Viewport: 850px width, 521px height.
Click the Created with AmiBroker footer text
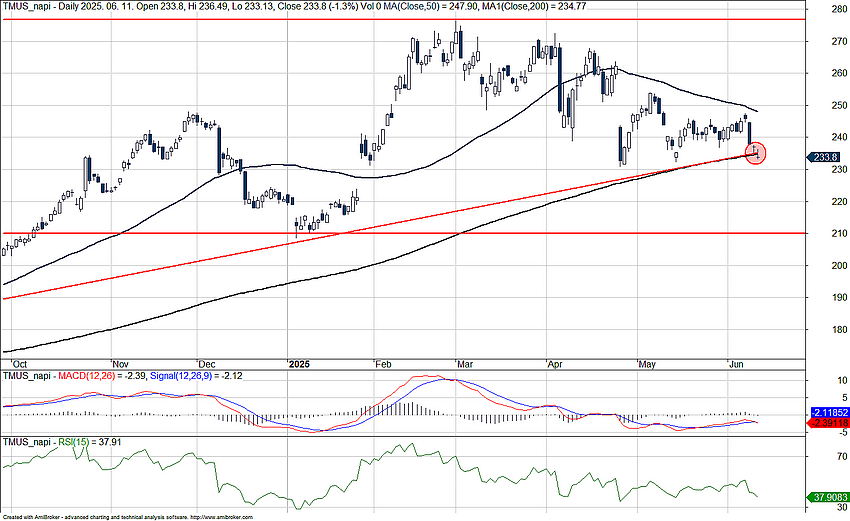pos(31,518)
